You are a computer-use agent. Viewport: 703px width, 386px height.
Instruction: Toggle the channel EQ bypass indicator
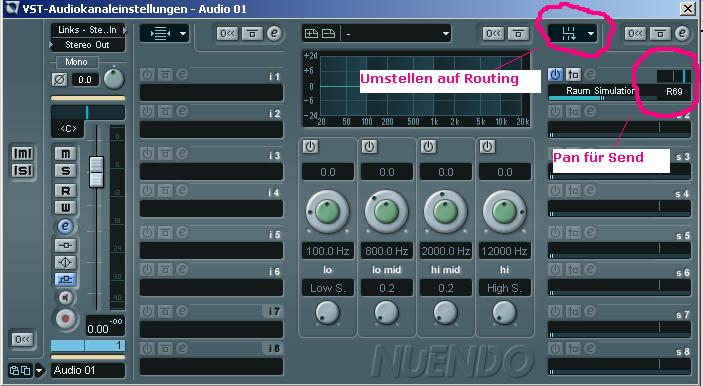point(65,262)
